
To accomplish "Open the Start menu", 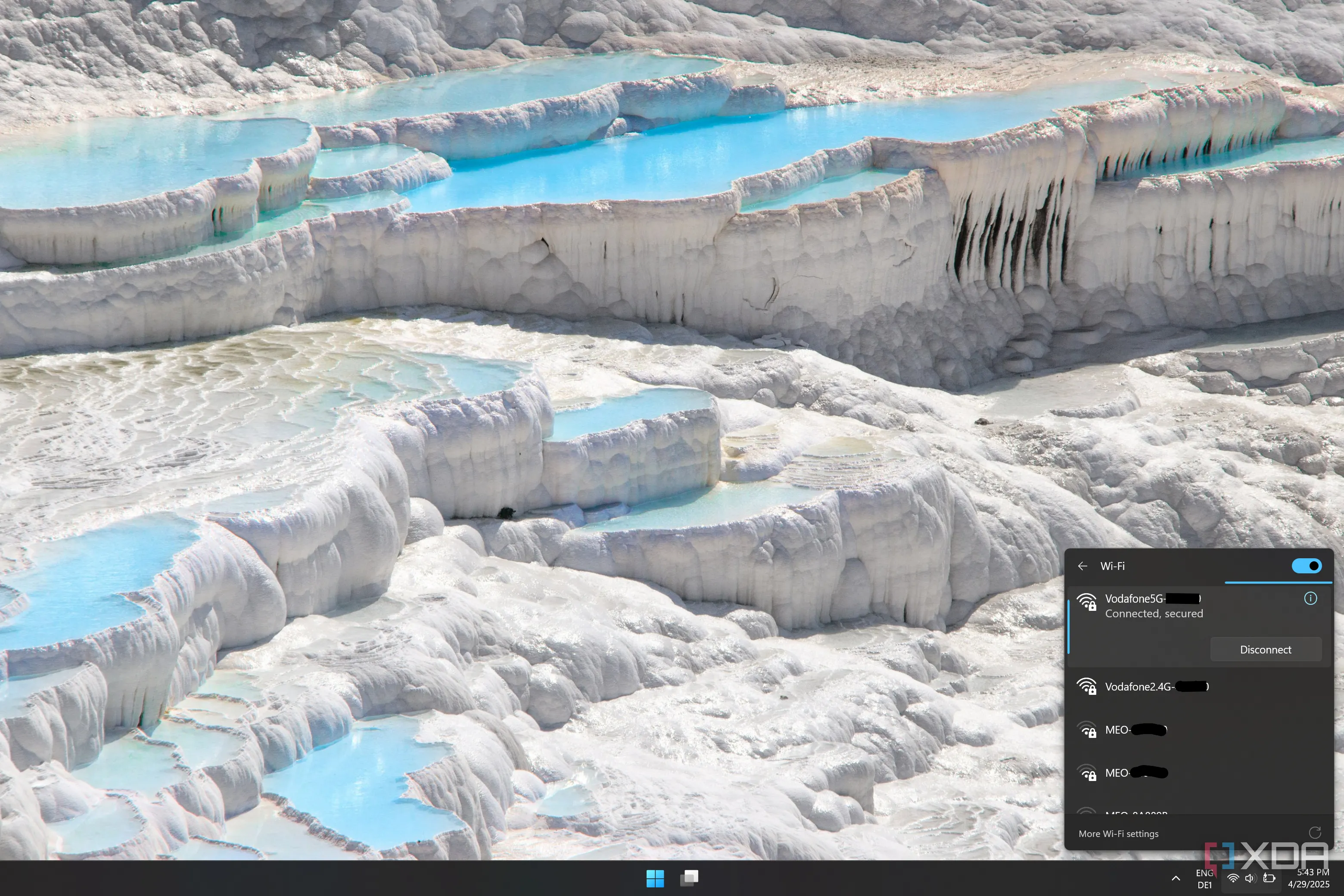I will pos(656,878).
